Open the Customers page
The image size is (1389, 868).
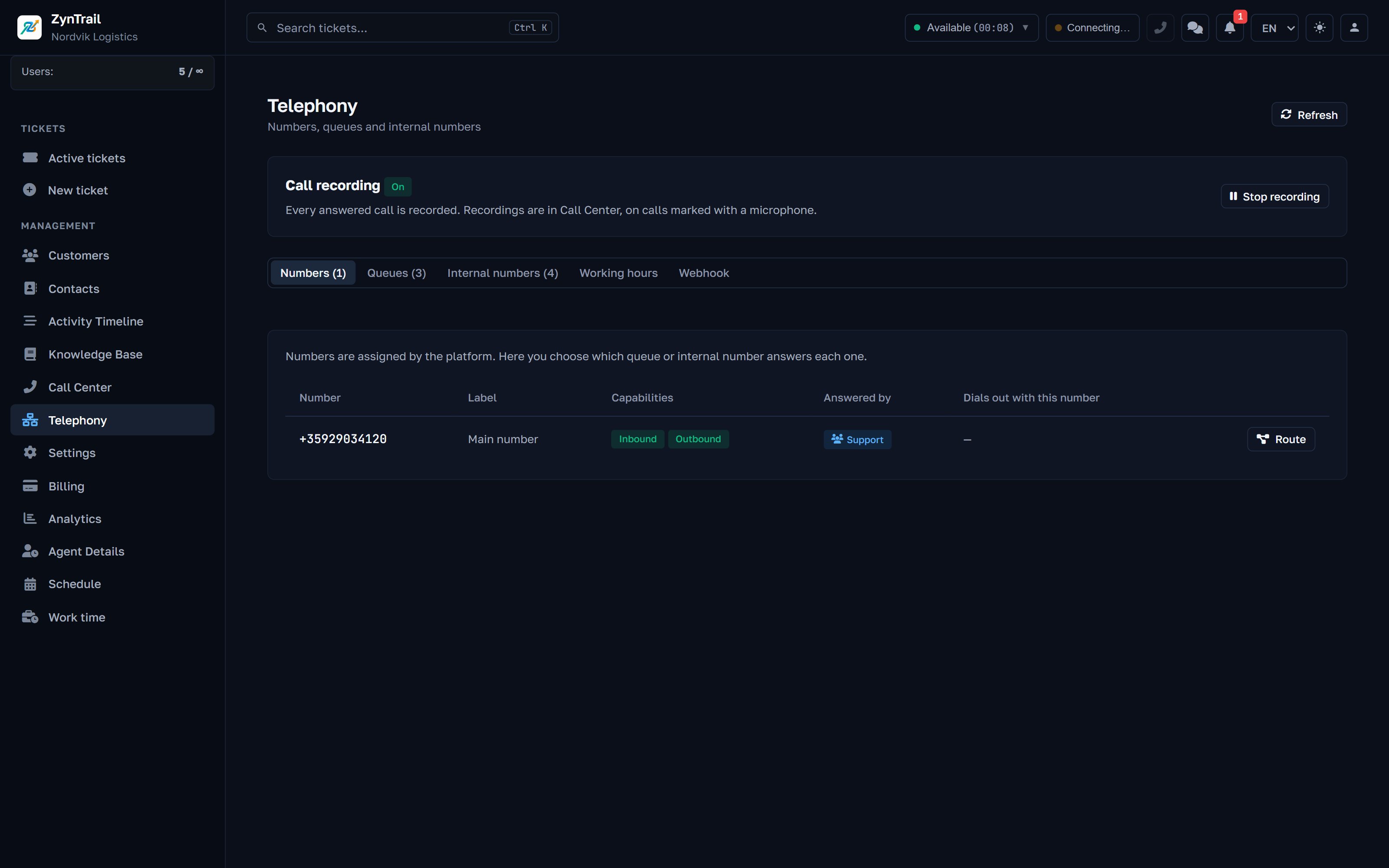tap(112, 256)
